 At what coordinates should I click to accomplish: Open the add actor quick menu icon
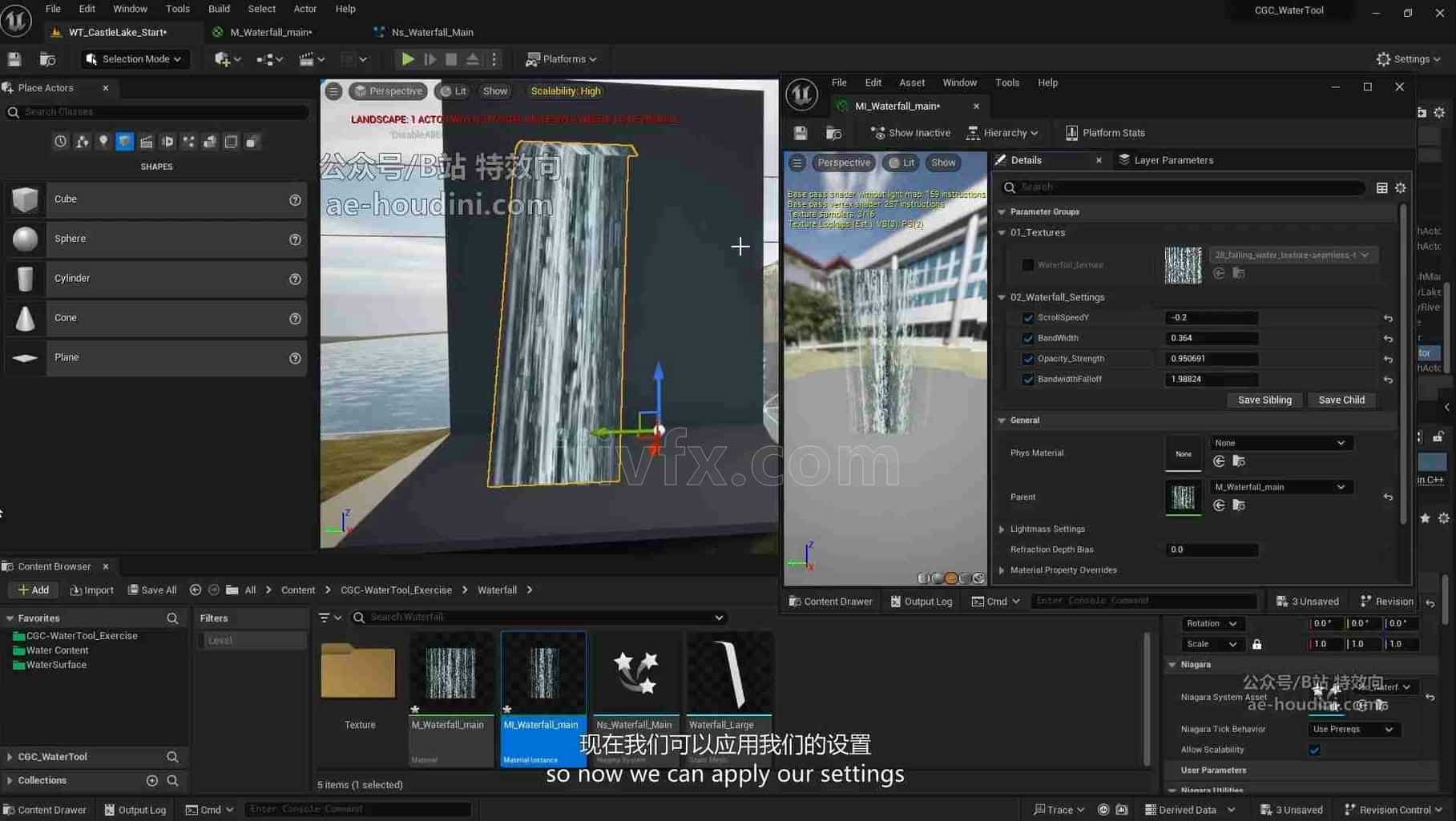click(227, 58)
